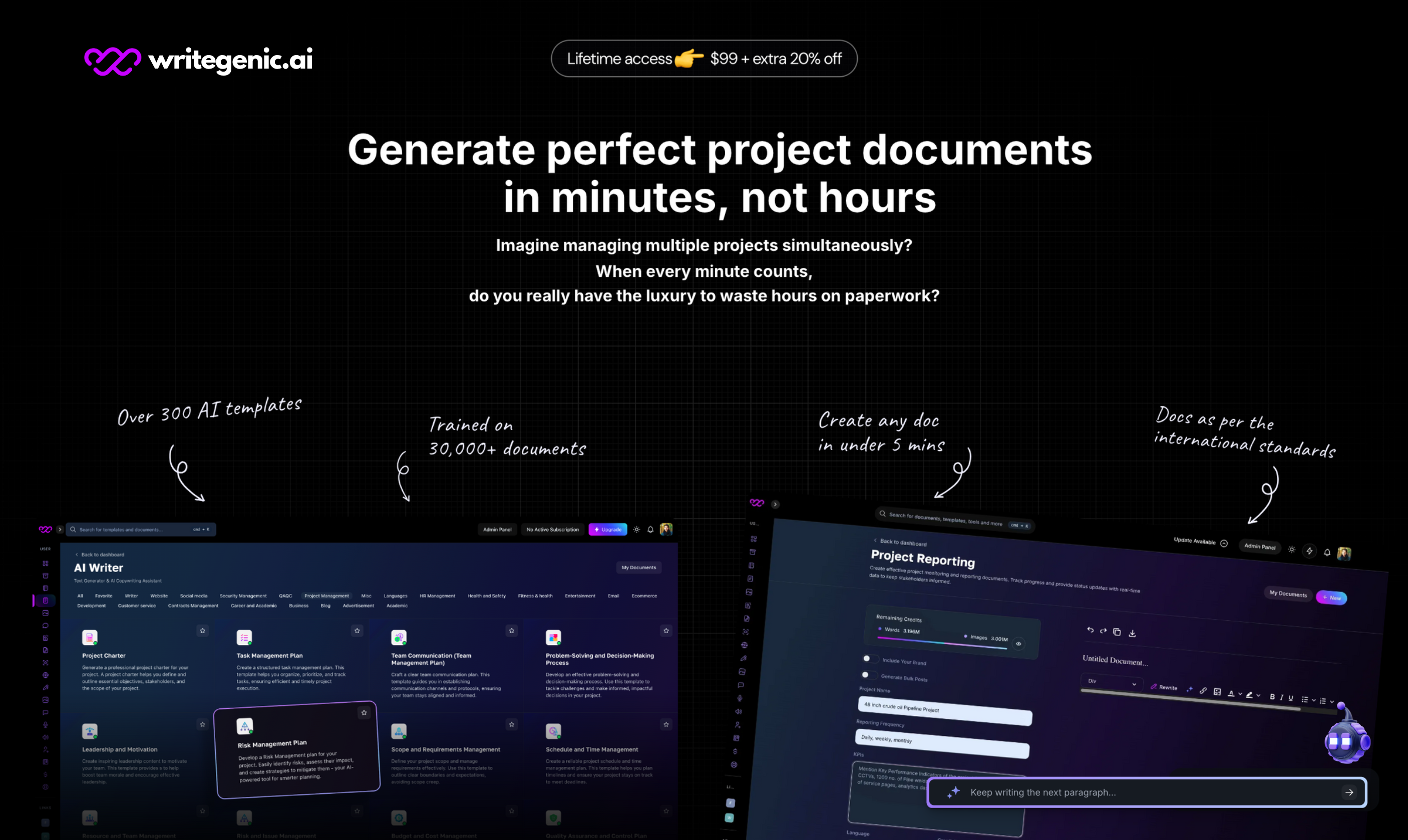Click the Keep writing the next paragraph field
The image size is (1408, 840).
pos(1147,792)
